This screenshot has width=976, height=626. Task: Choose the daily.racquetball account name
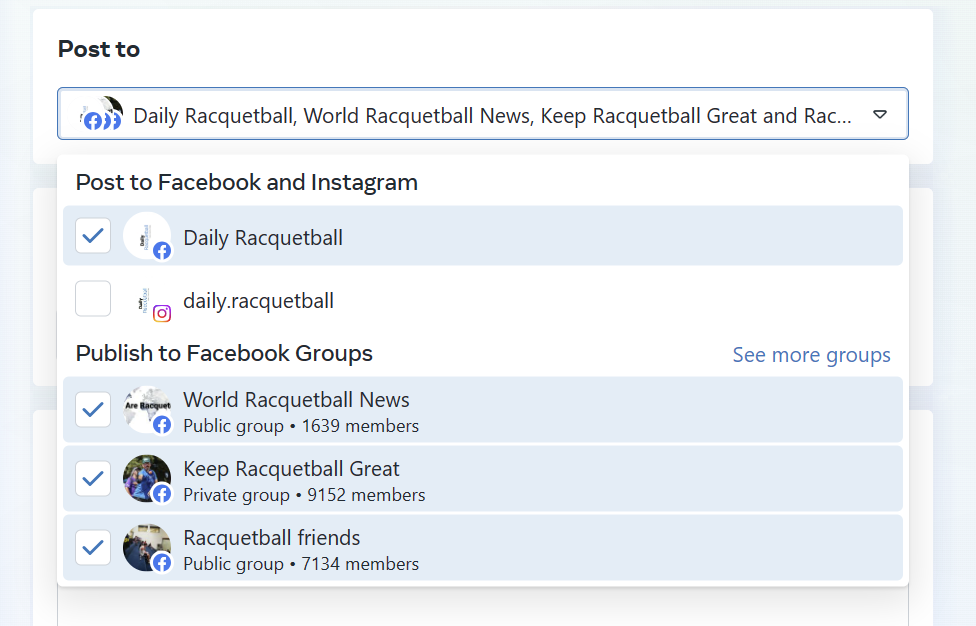258,300
